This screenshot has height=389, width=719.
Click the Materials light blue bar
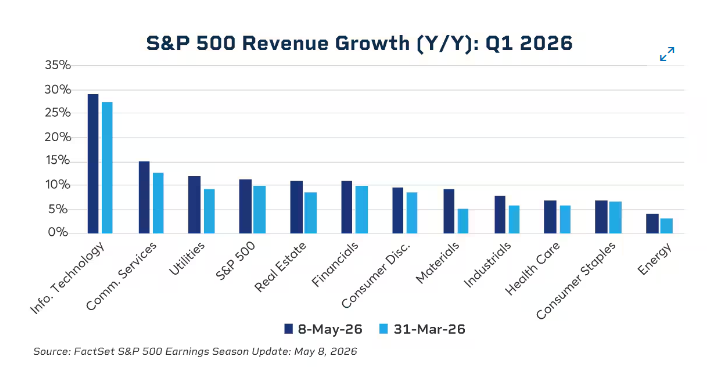463,221
